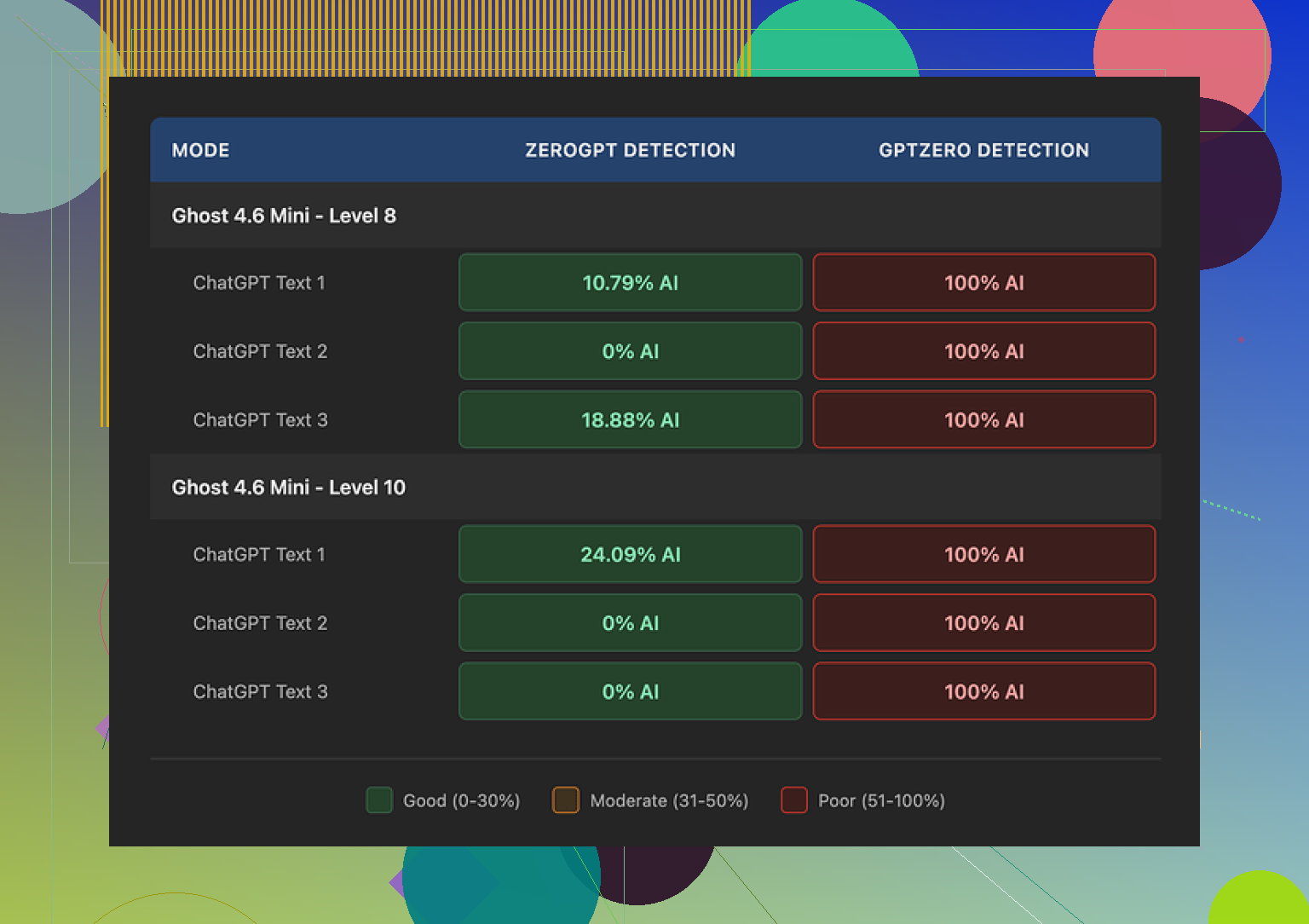Click the Ghost 4.6 Mini - Level 10 row
The width and height of the screenshot is (1309, 924).
click(x=288, y=488)
